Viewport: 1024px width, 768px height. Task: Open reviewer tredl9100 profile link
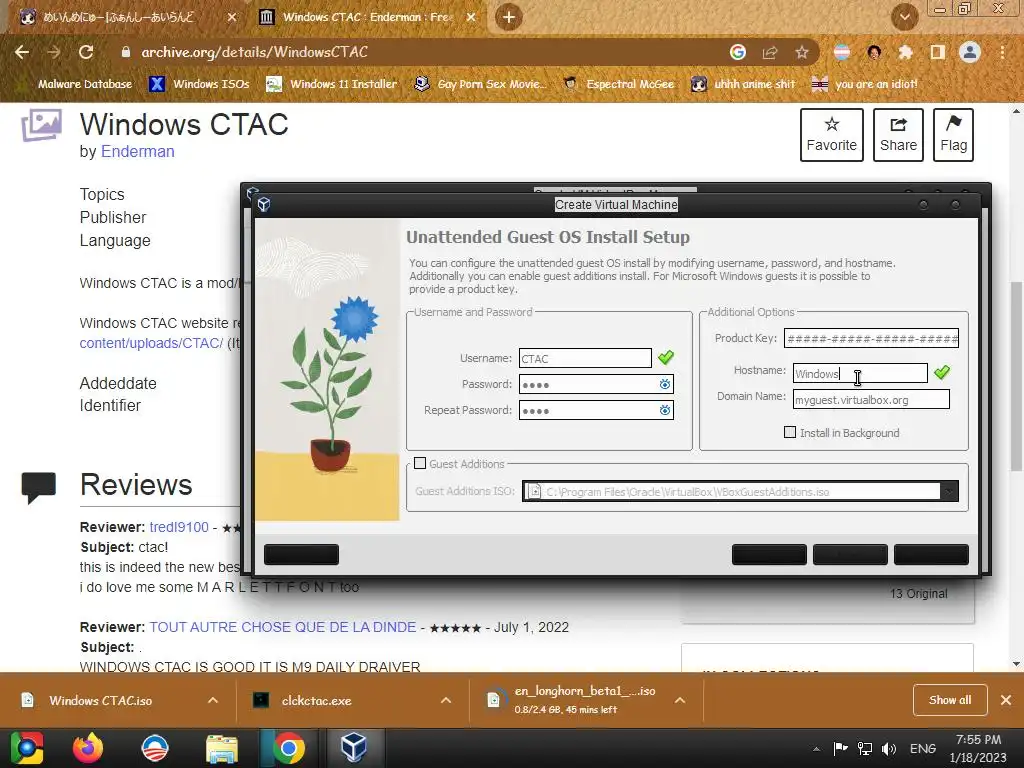pyautogui.click(x=179, y=527)
